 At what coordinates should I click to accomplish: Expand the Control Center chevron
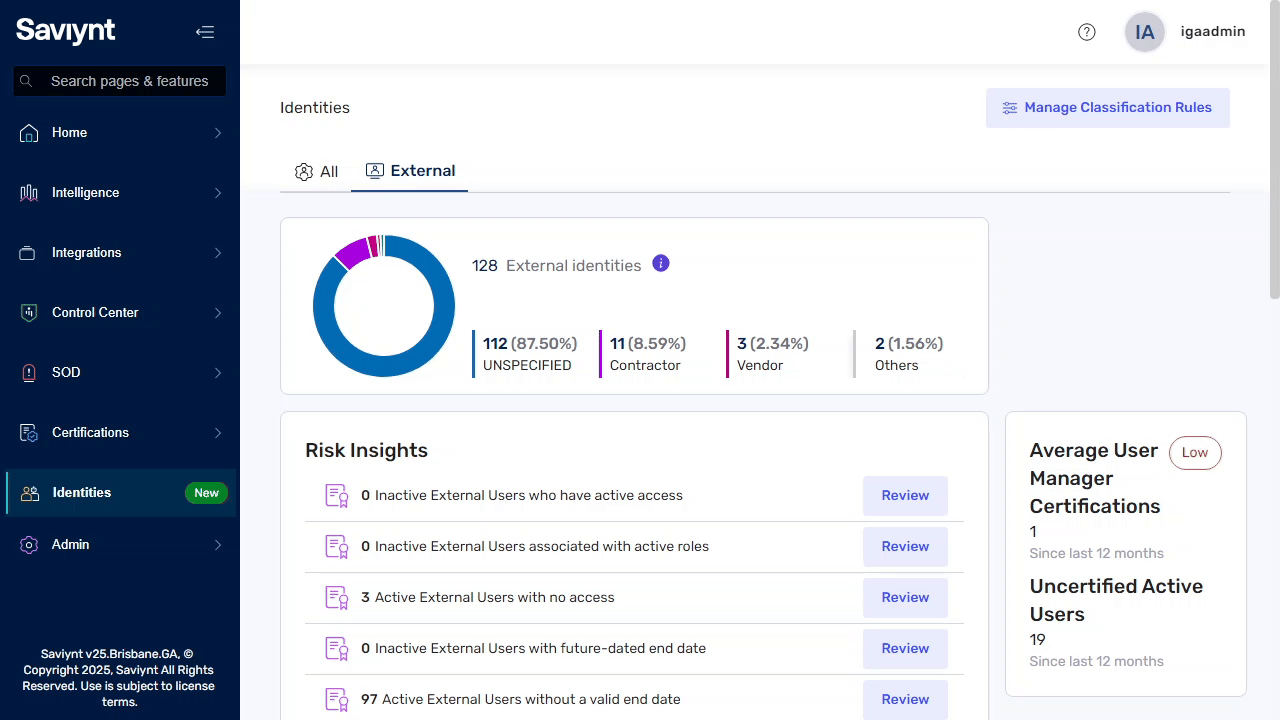[x=218, y=313]
